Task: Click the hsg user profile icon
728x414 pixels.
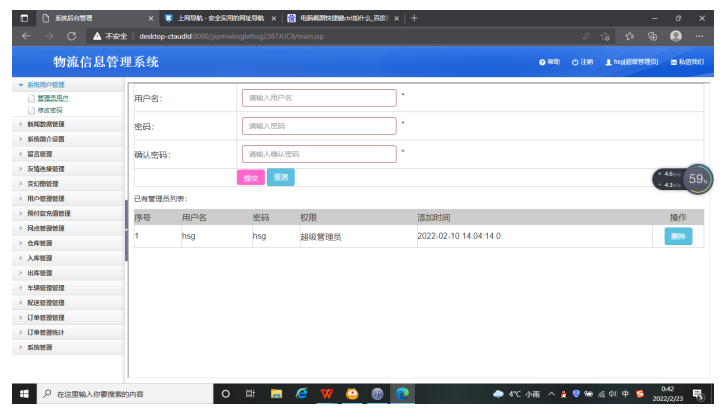Action: click(608, 62)
